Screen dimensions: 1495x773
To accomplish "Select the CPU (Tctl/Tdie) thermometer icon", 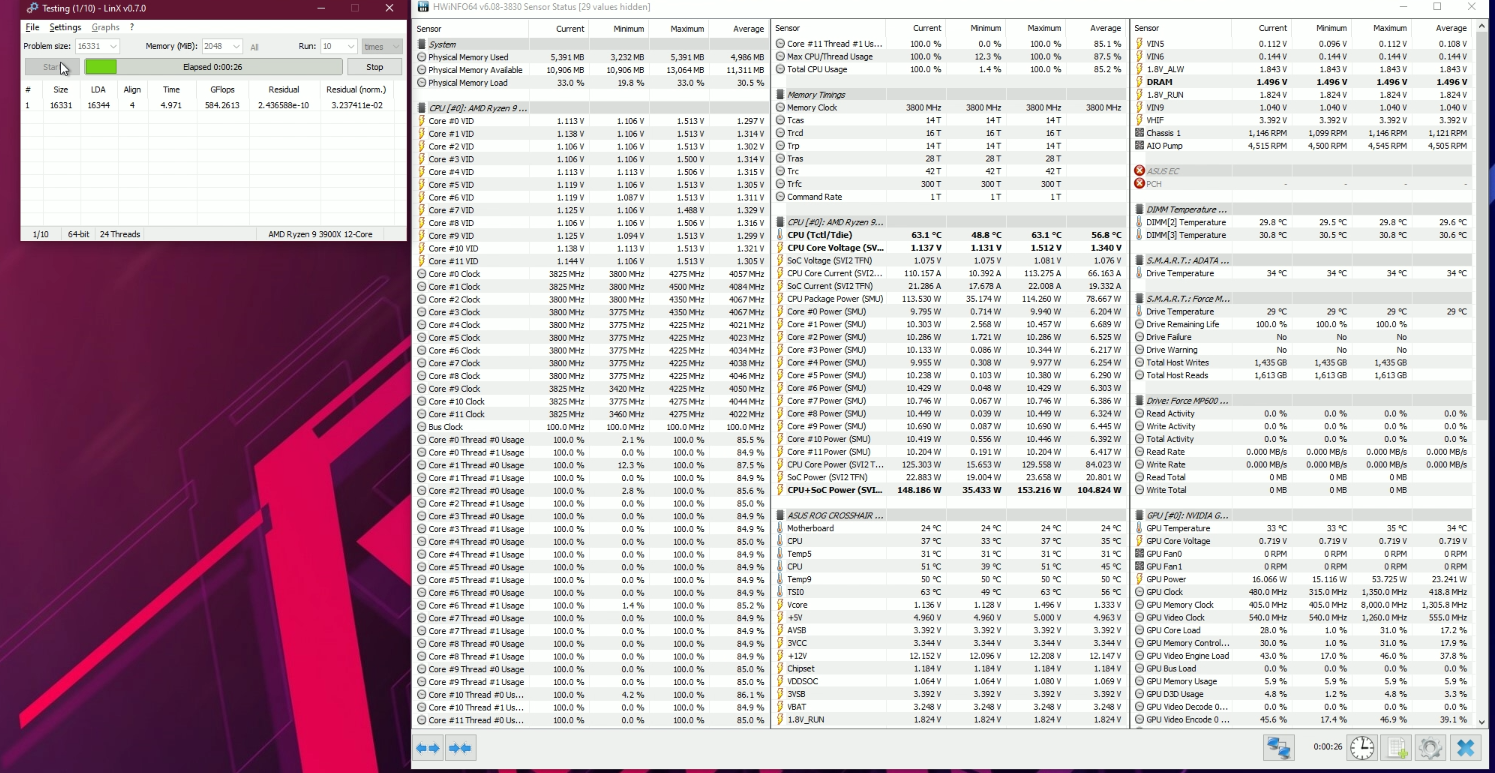I will coord(780,235).
